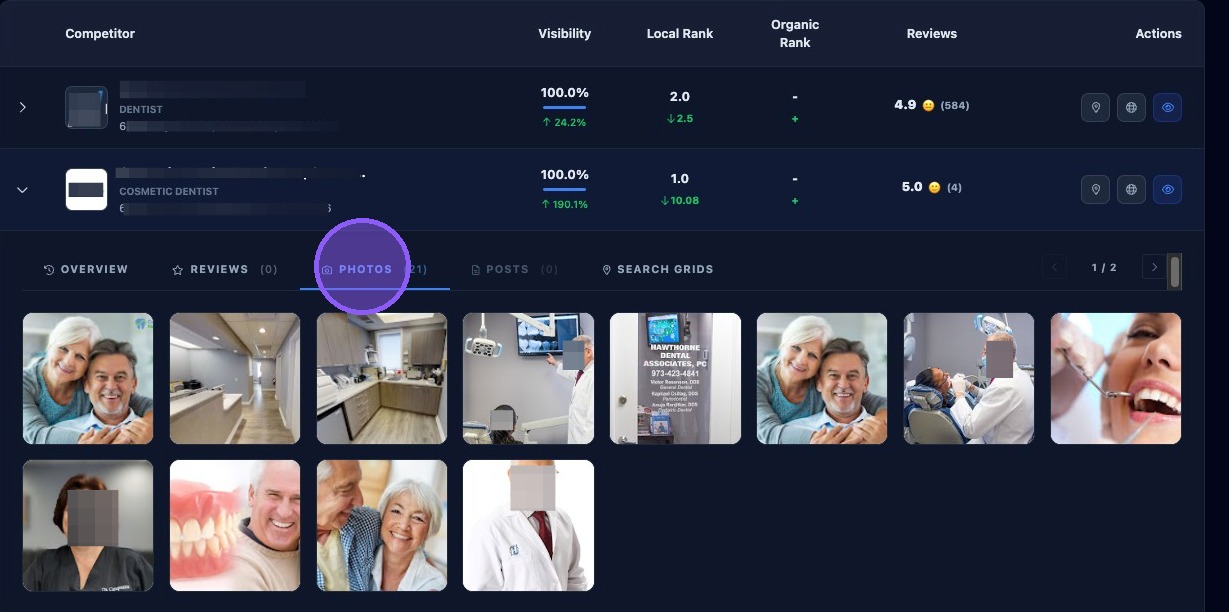The width and height of the screenshot is (1229, 612).
Task: Open the doctor in white coat photo
Action: pyautogui.click(x=528, y=525)
